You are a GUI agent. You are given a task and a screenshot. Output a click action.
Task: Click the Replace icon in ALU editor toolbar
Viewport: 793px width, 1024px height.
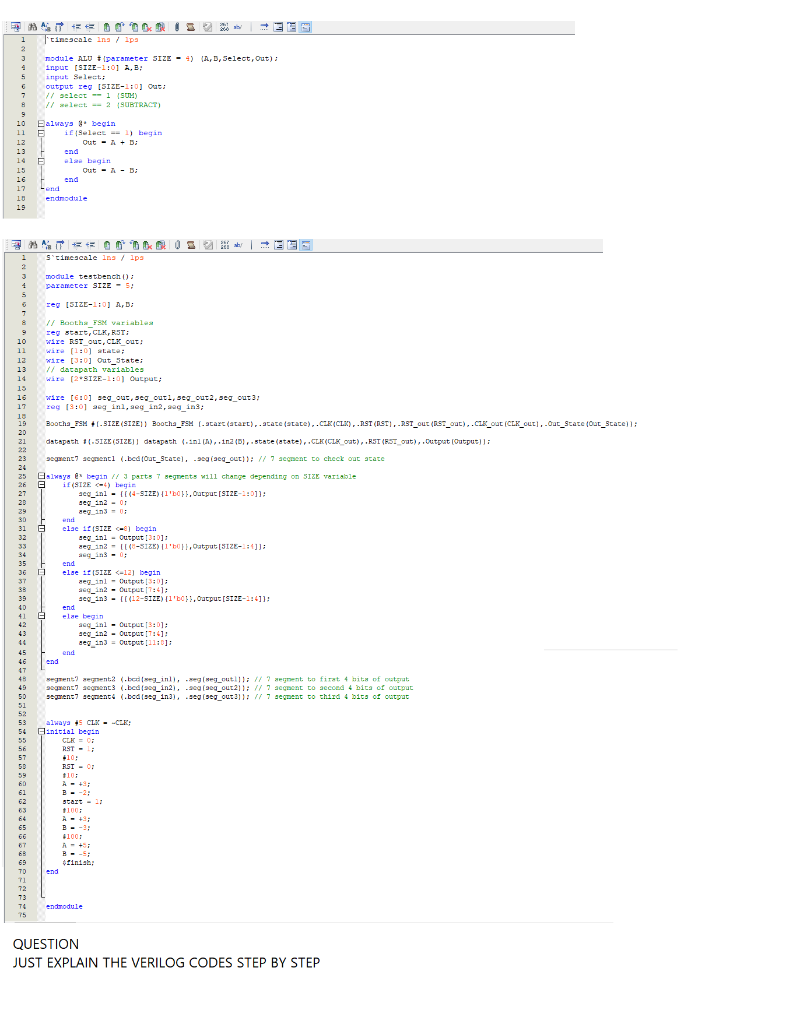click(x=46, y=27)
